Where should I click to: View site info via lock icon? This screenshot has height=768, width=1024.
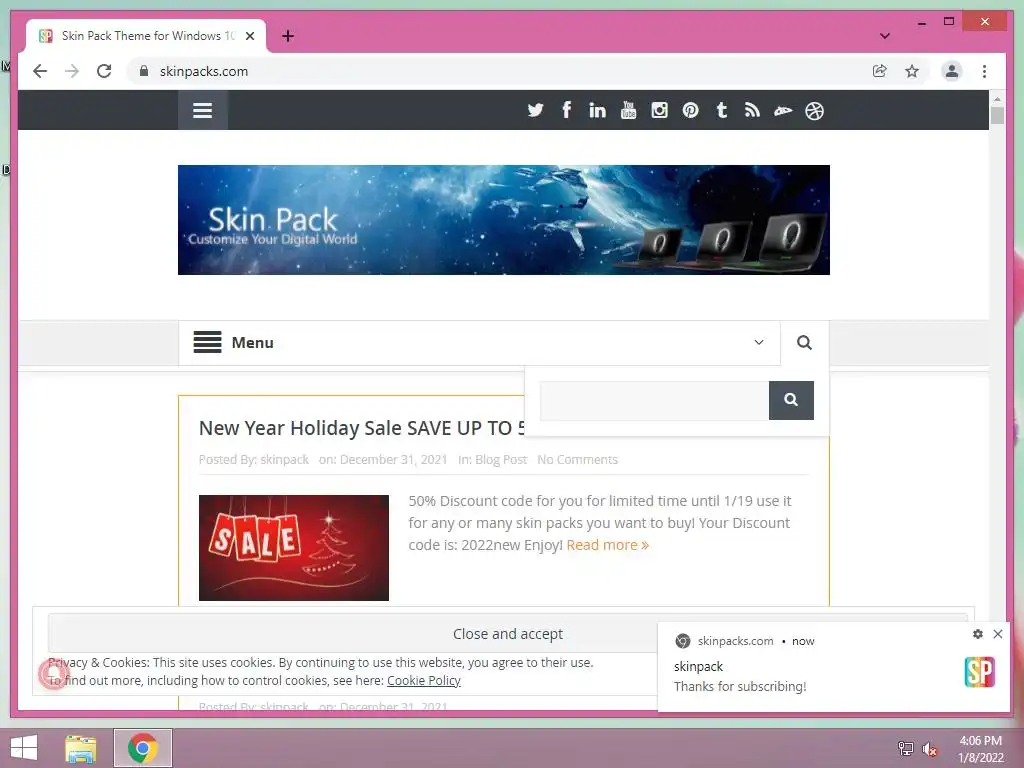click(144, 71)
